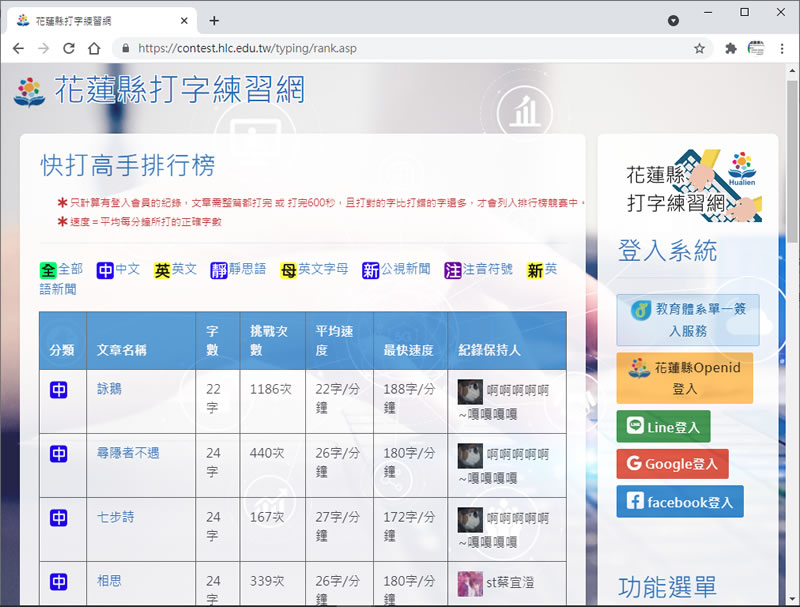Click the 中 category icon in the 詠鵝 row

[x=59, y=390]
